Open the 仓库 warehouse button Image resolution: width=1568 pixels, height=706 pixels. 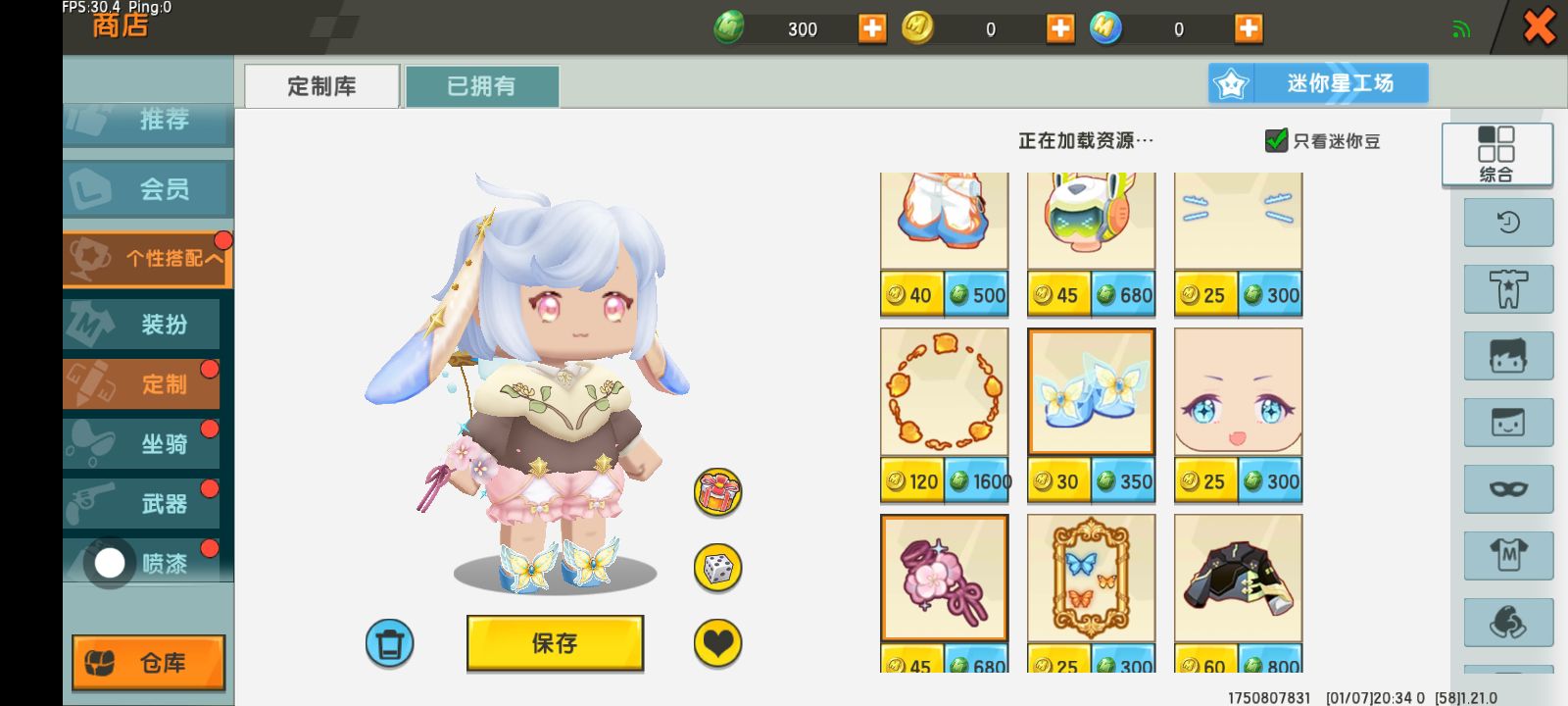coord(148,663)
